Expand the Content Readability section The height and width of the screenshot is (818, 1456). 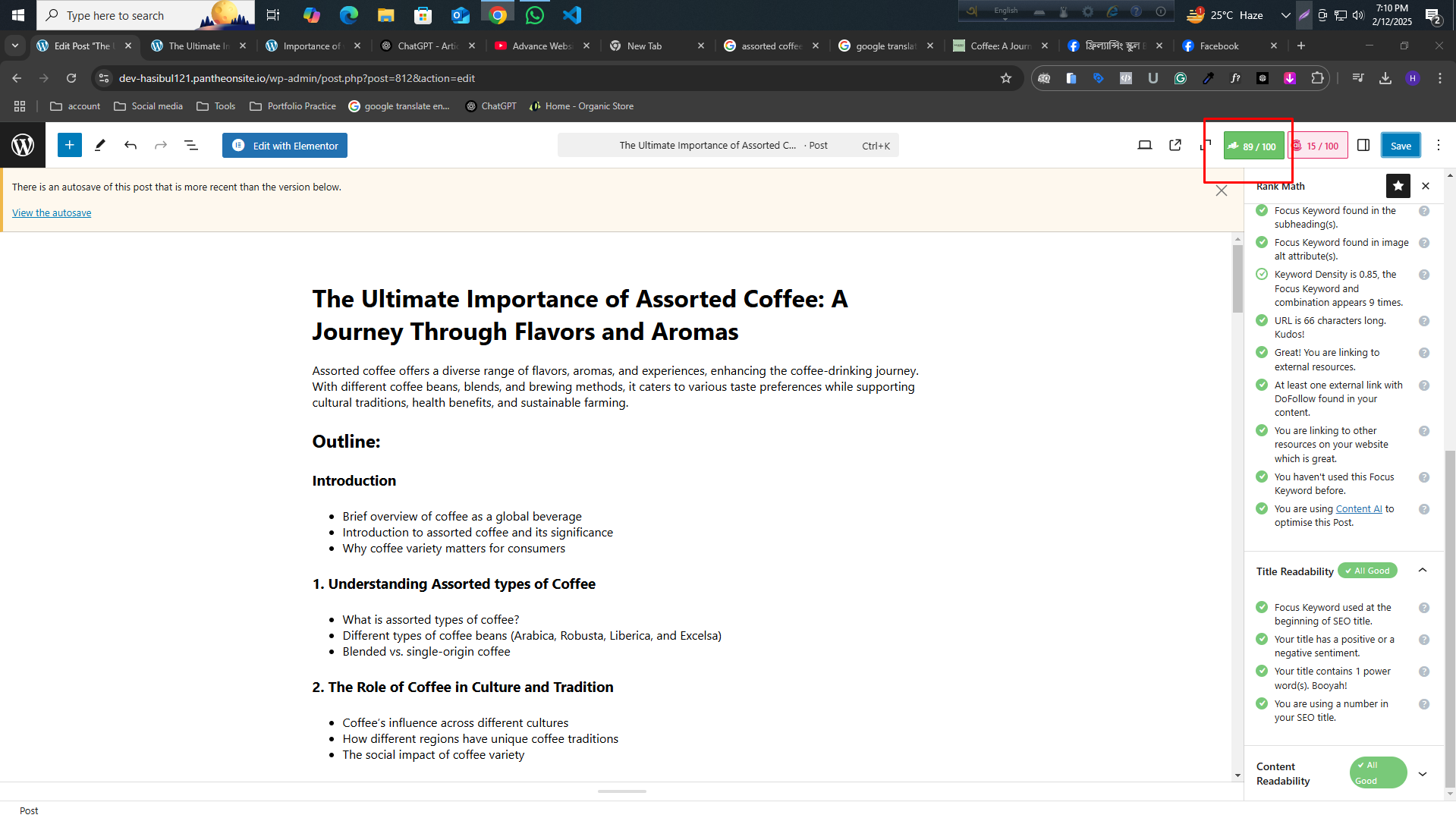point(1422,773)
